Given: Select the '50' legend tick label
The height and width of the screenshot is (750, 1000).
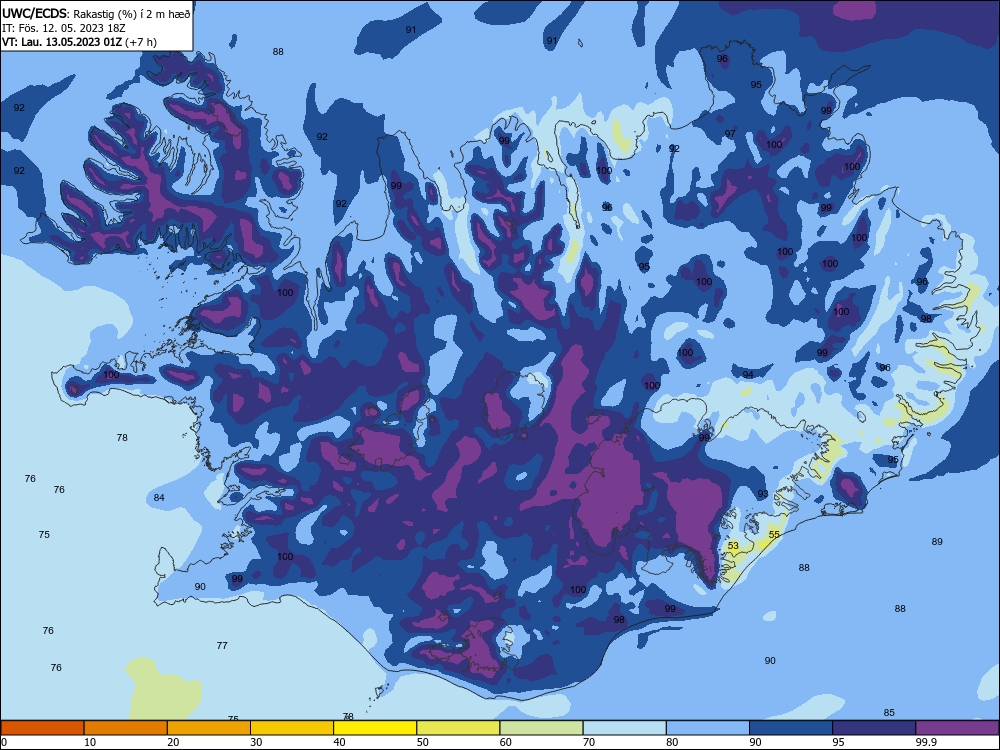Looking at the screenshot, I should click(423, 742).
